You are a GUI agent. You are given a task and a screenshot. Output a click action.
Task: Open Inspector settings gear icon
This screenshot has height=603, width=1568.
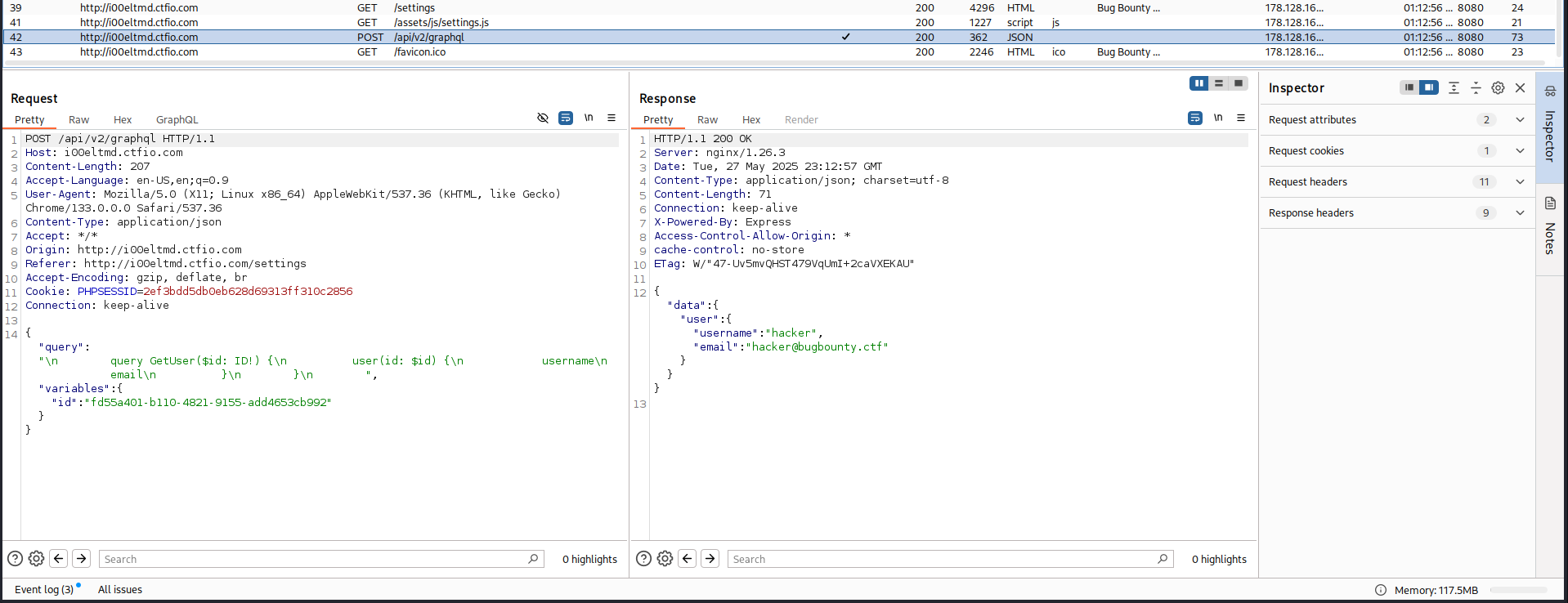click(x=1498, y=88)
